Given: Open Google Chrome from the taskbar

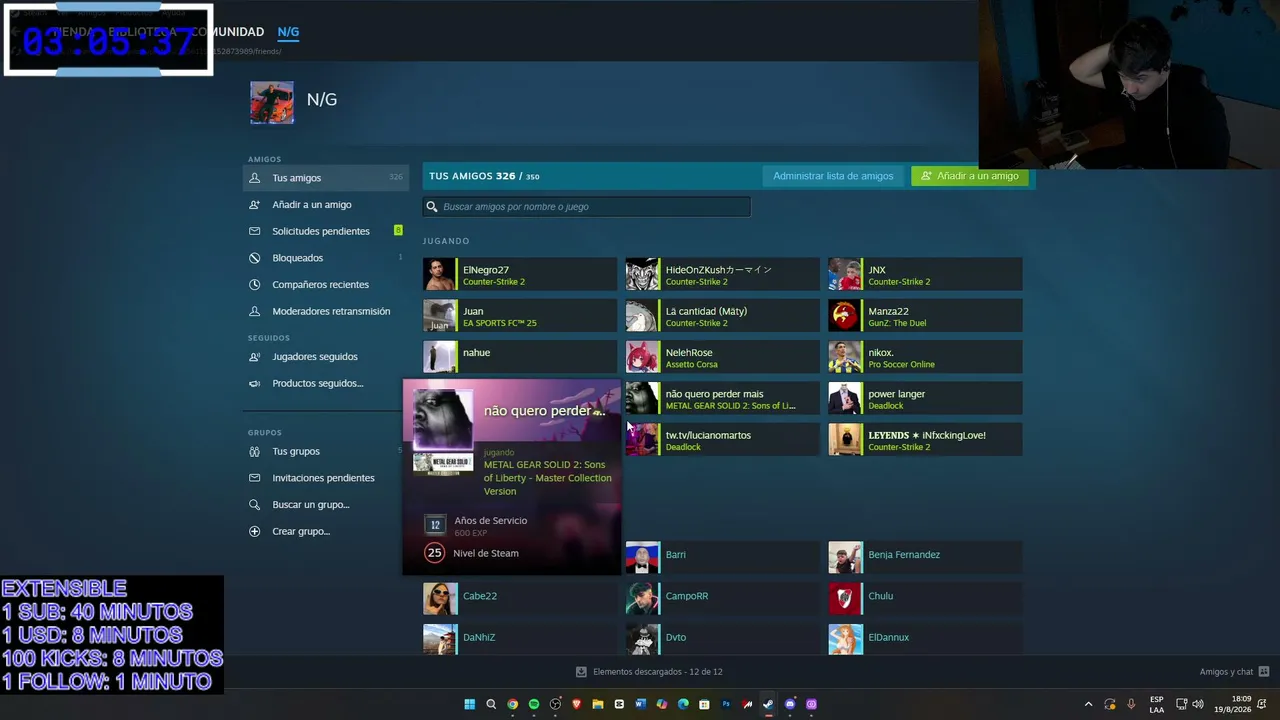Looking at the screenshot, I should (512, 704).
